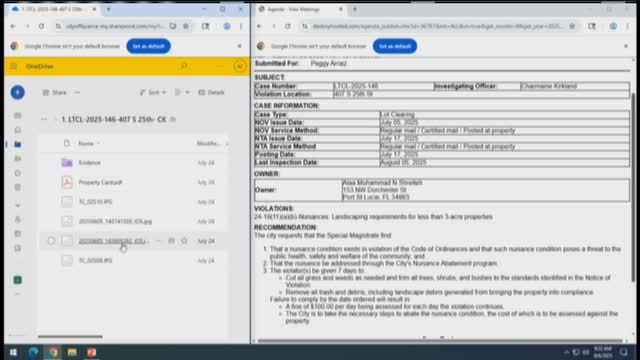The width and height of the screenshot is (640, 360).
Task: Open the Windows Start menu
Action: (13, 352)
